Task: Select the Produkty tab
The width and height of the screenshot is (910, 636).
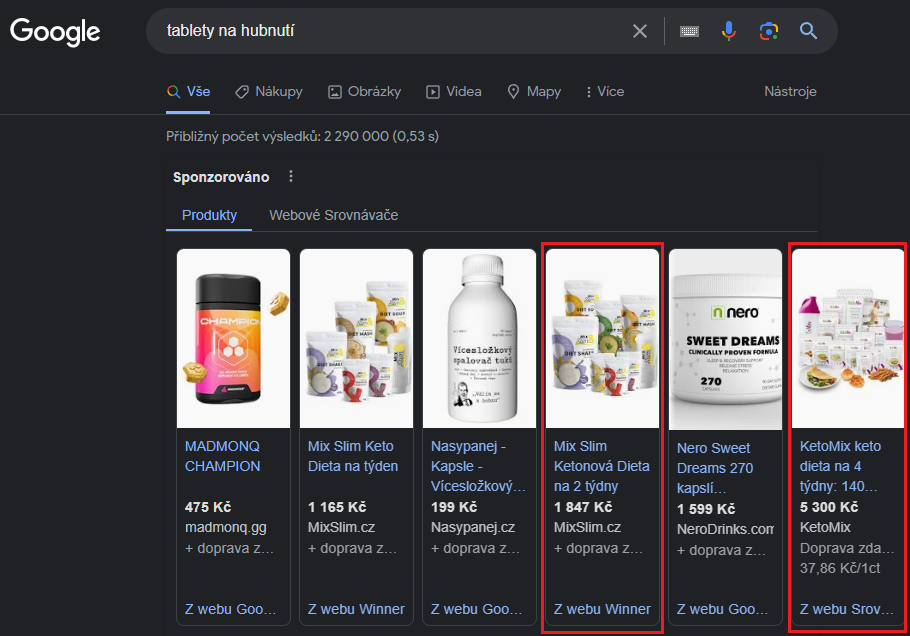Action: (210, 215)
